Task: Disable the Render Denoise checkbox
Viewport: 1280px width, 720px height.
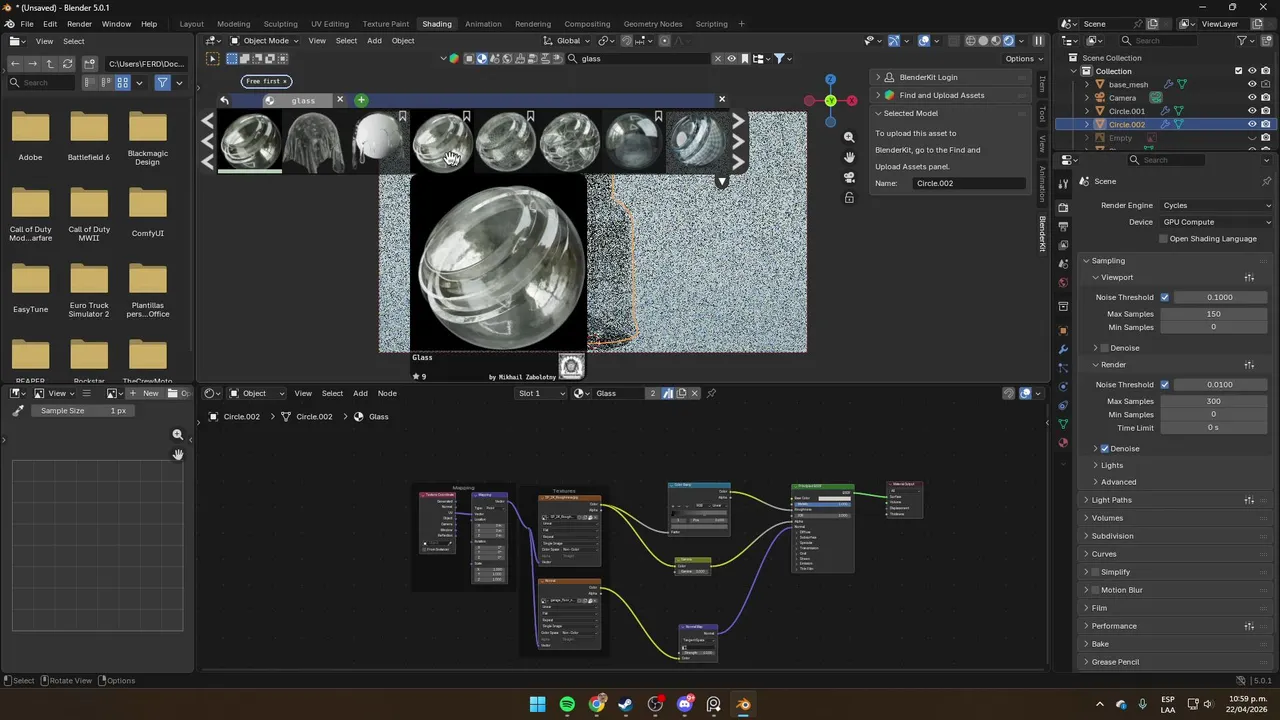Action: (1104, 449)
